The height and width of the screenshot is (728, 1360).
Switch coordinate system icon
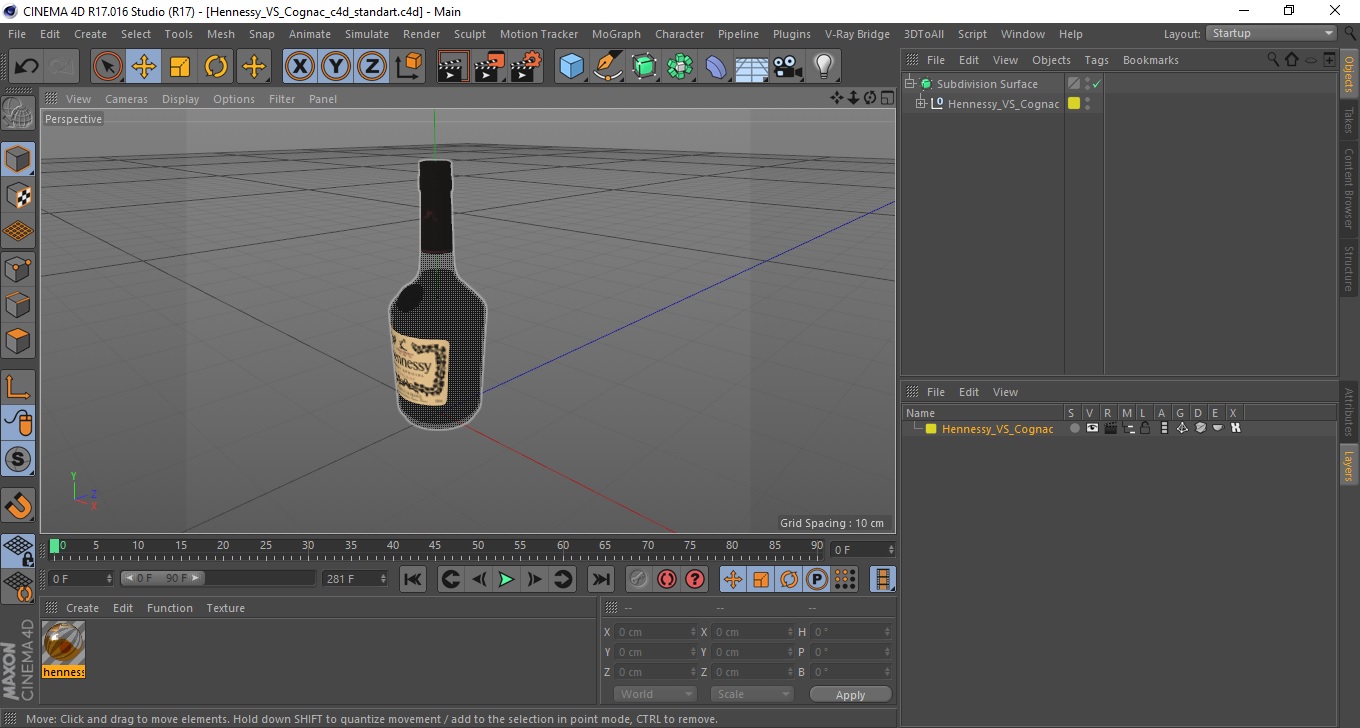pos(409,67)
